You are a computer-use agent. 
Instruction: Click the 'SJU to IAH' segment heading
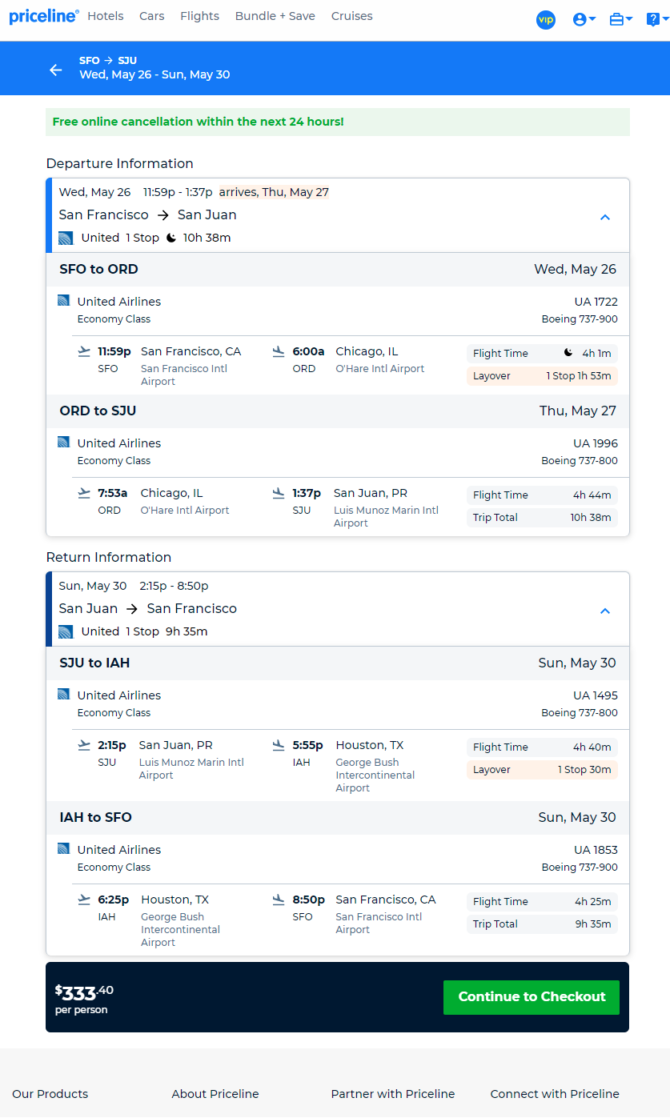(x=94, y=663)
